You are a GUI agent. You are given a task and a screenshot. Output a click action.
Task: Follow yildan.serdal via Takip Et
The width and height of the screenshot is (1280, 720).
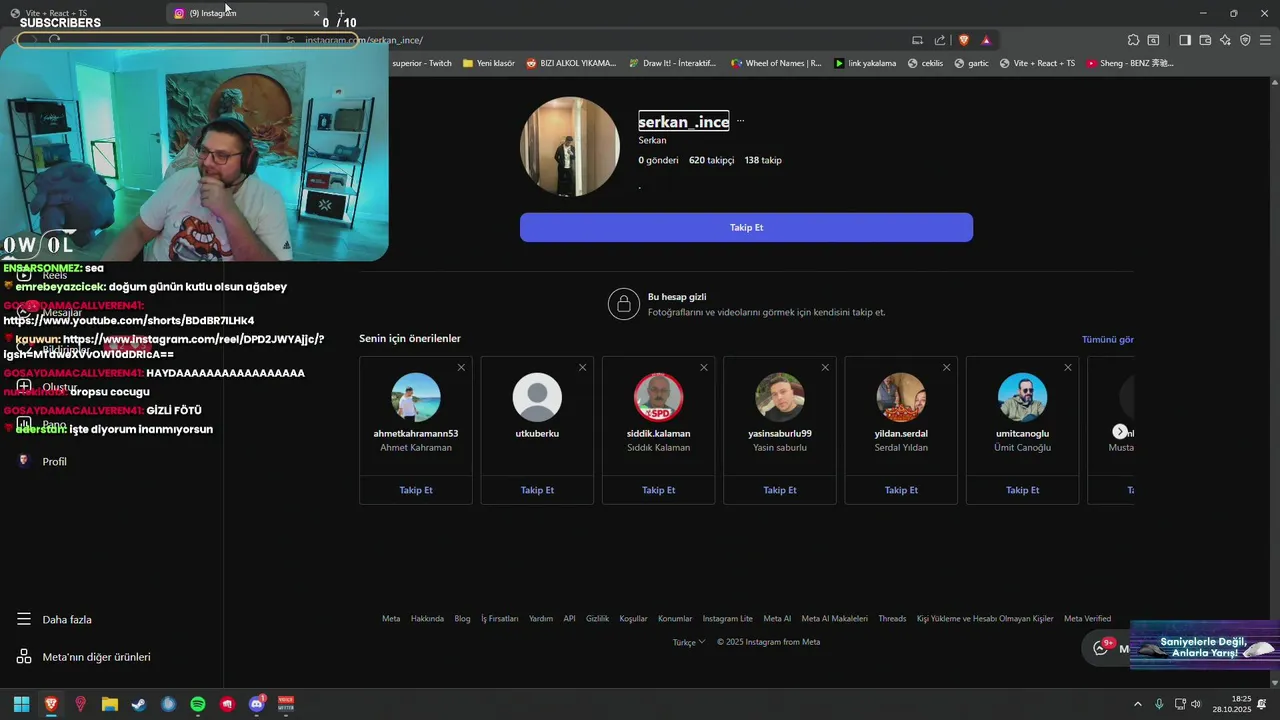tap(901, 490)
